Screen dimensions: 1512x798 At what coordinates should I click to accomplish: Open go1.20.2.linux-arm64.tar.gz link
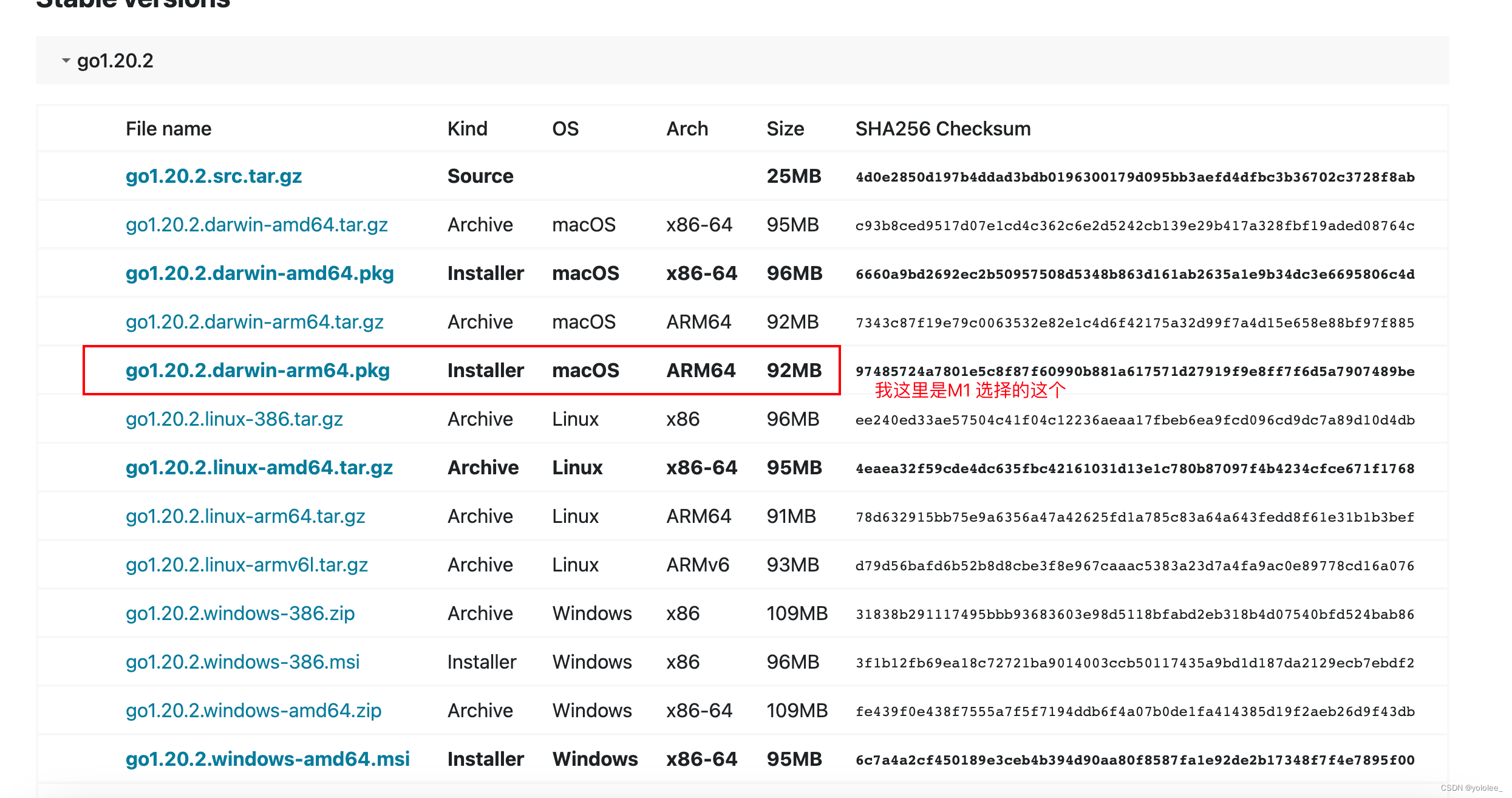(245, 516)
